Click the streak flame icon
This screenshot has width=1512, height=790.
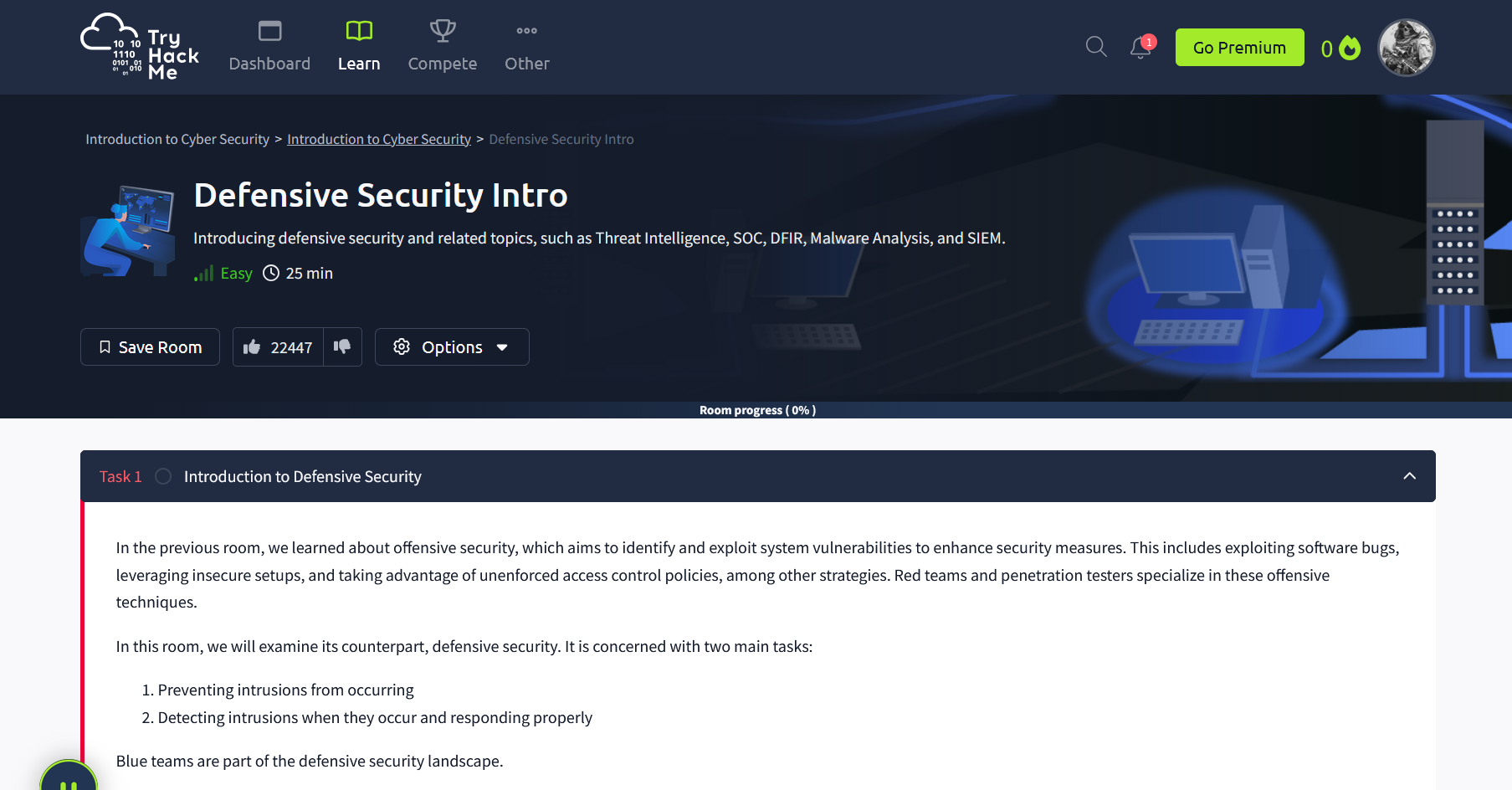point(1349,48)
